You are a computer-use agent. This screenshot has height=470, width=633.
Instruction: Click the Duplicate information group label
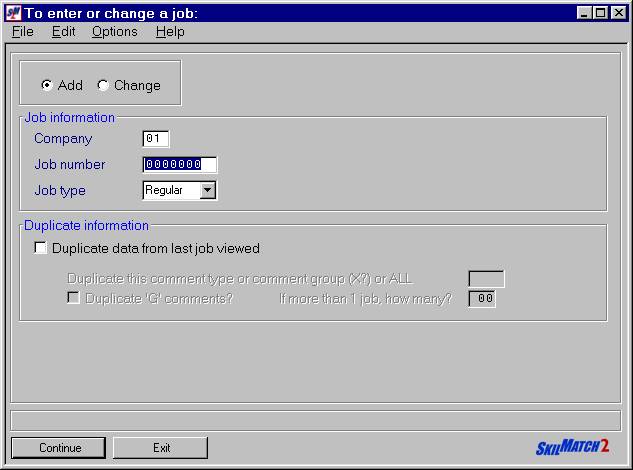click(x=86, y=225)
